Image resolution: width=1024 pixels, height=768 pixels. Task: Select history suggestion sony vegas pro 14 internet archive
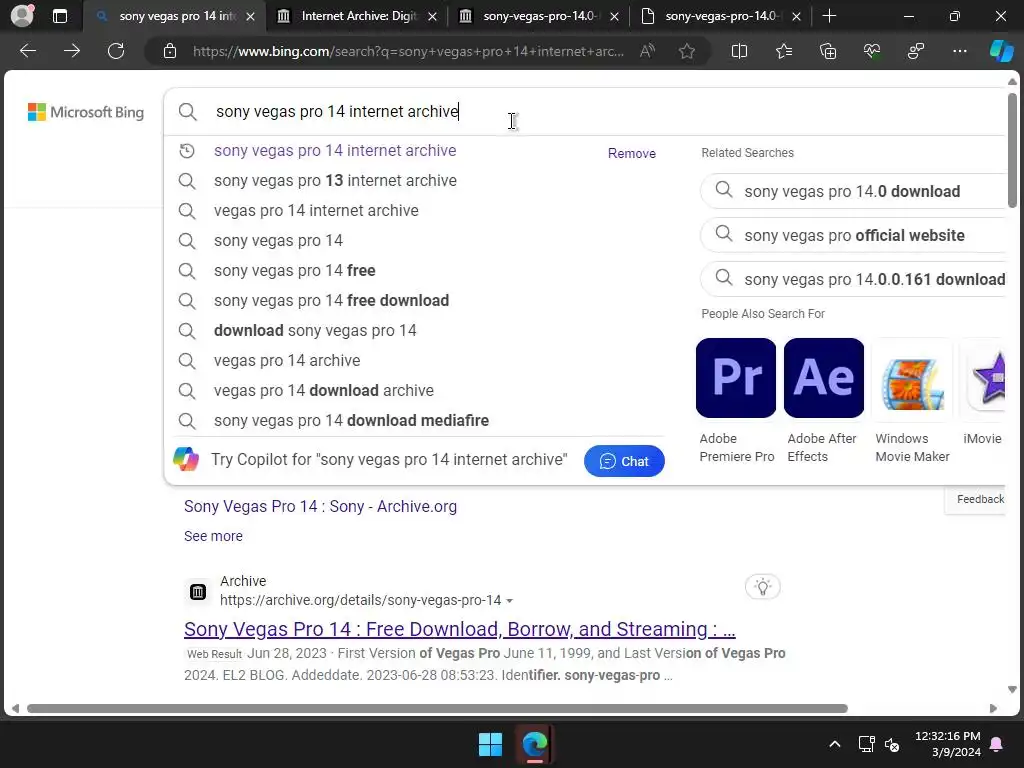[x=335, y=151]
